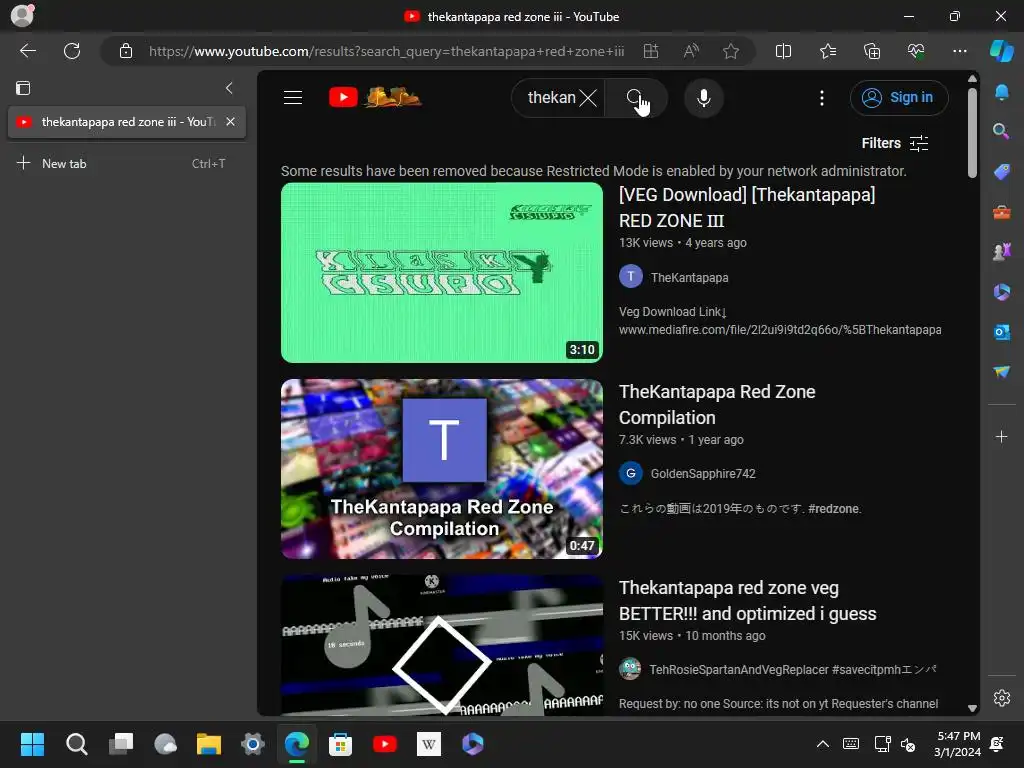Open YouTube app from taskbar

(x=385, y=744)
